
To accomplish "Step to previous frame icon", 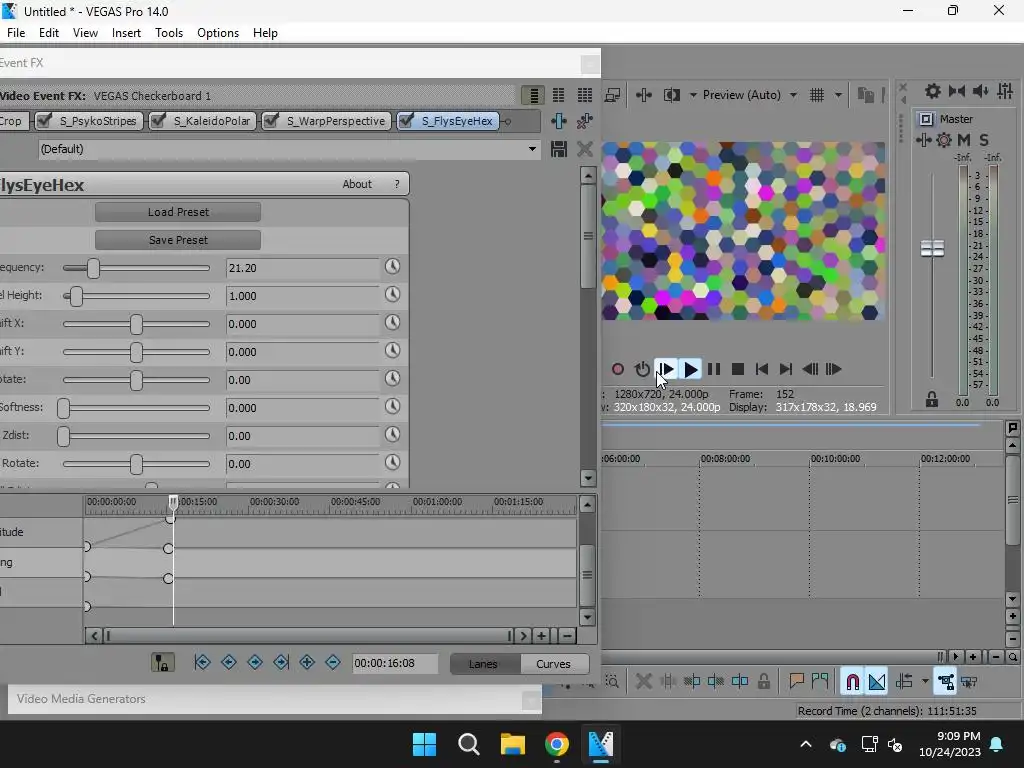I will click(810, 369).
